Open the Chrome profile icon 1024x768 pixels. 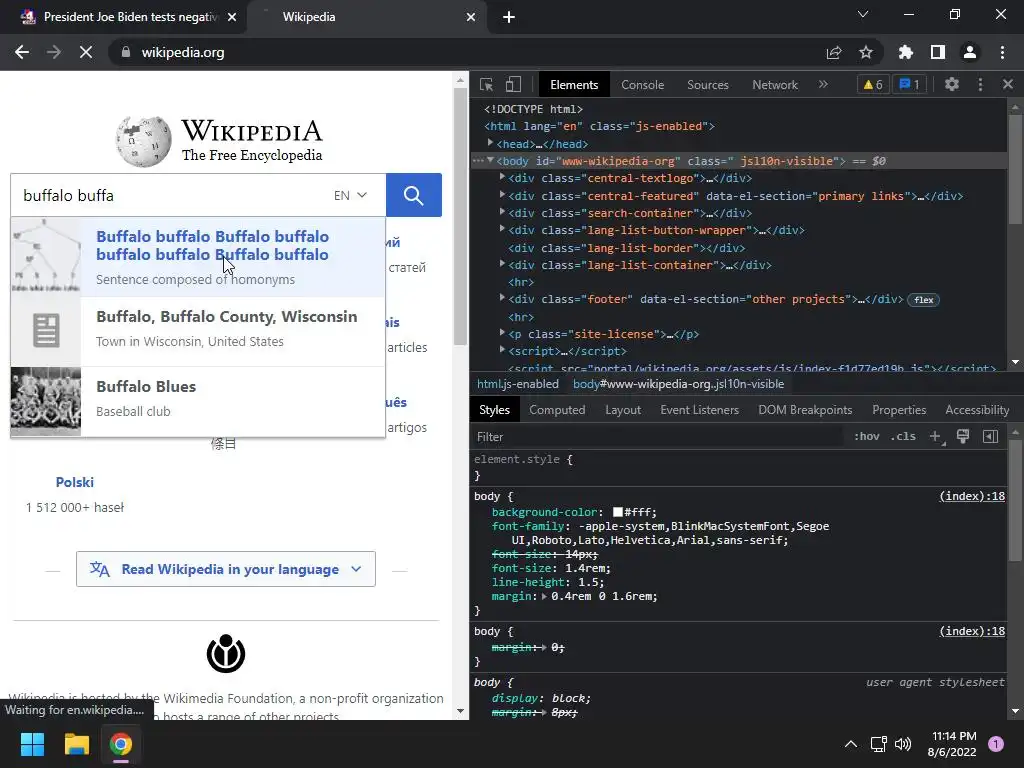point(970,52)
